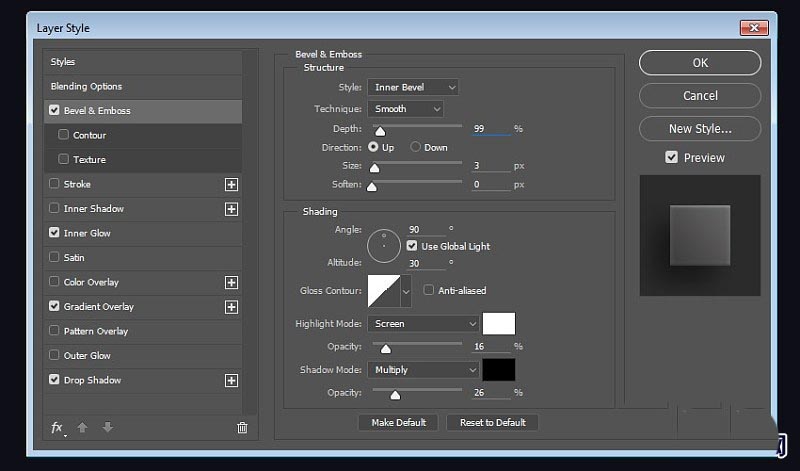800x471 pixels.
Task: Disable the Gradient Overlay checkbox
Action: [x=54, y=306]
